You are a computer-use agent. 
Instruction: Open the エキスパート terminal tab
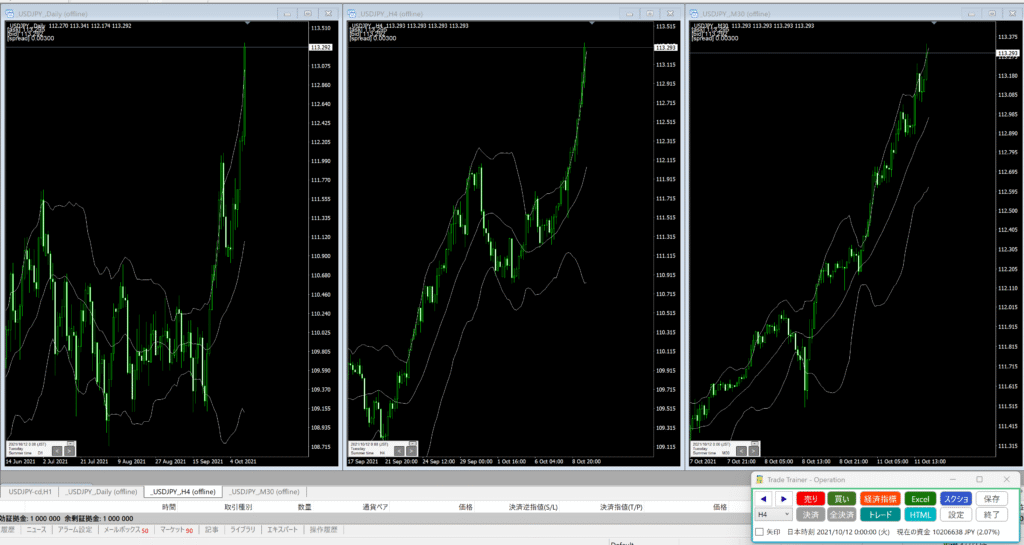point(282,530)
